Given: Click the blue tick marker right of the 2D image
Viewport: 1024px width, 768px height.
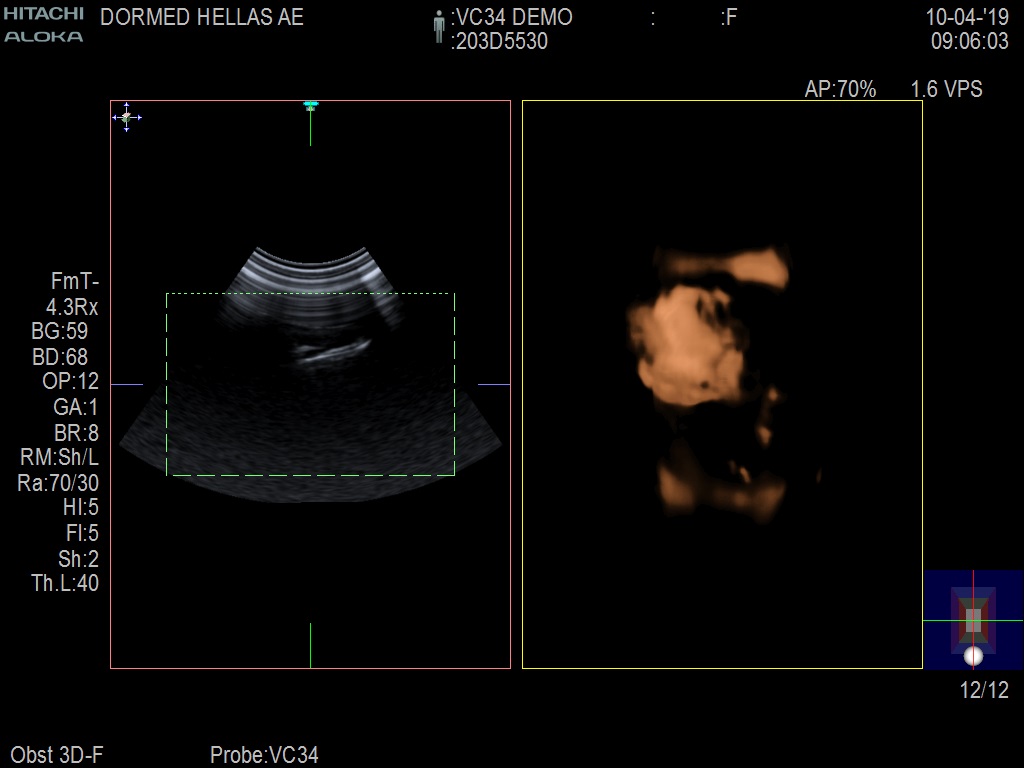Looking at the screenshot, I should 493,384.
